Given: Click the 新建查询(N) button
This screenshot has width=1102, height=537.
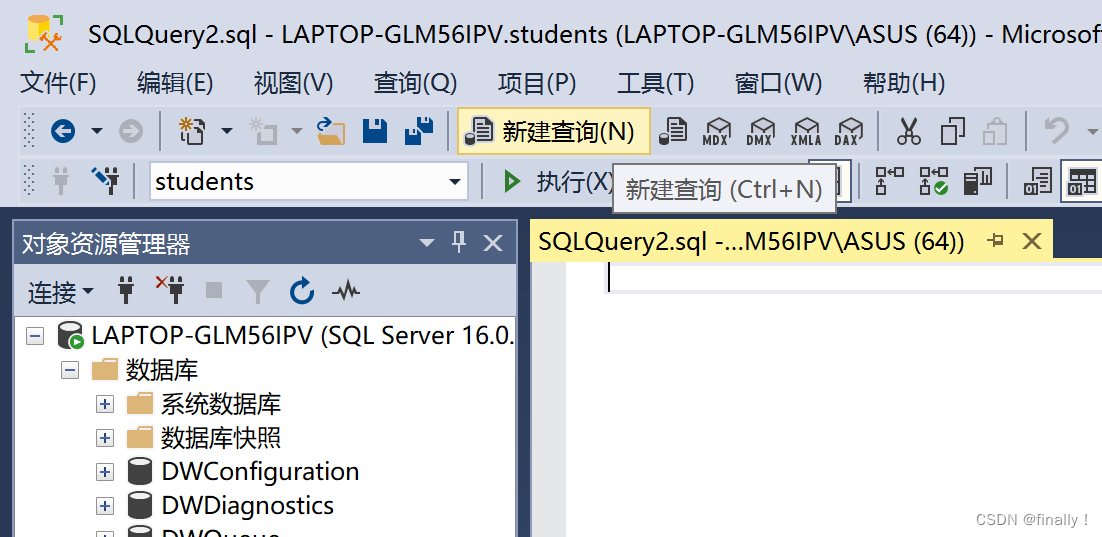Looking at the screenshot, I should pos(554,131).
